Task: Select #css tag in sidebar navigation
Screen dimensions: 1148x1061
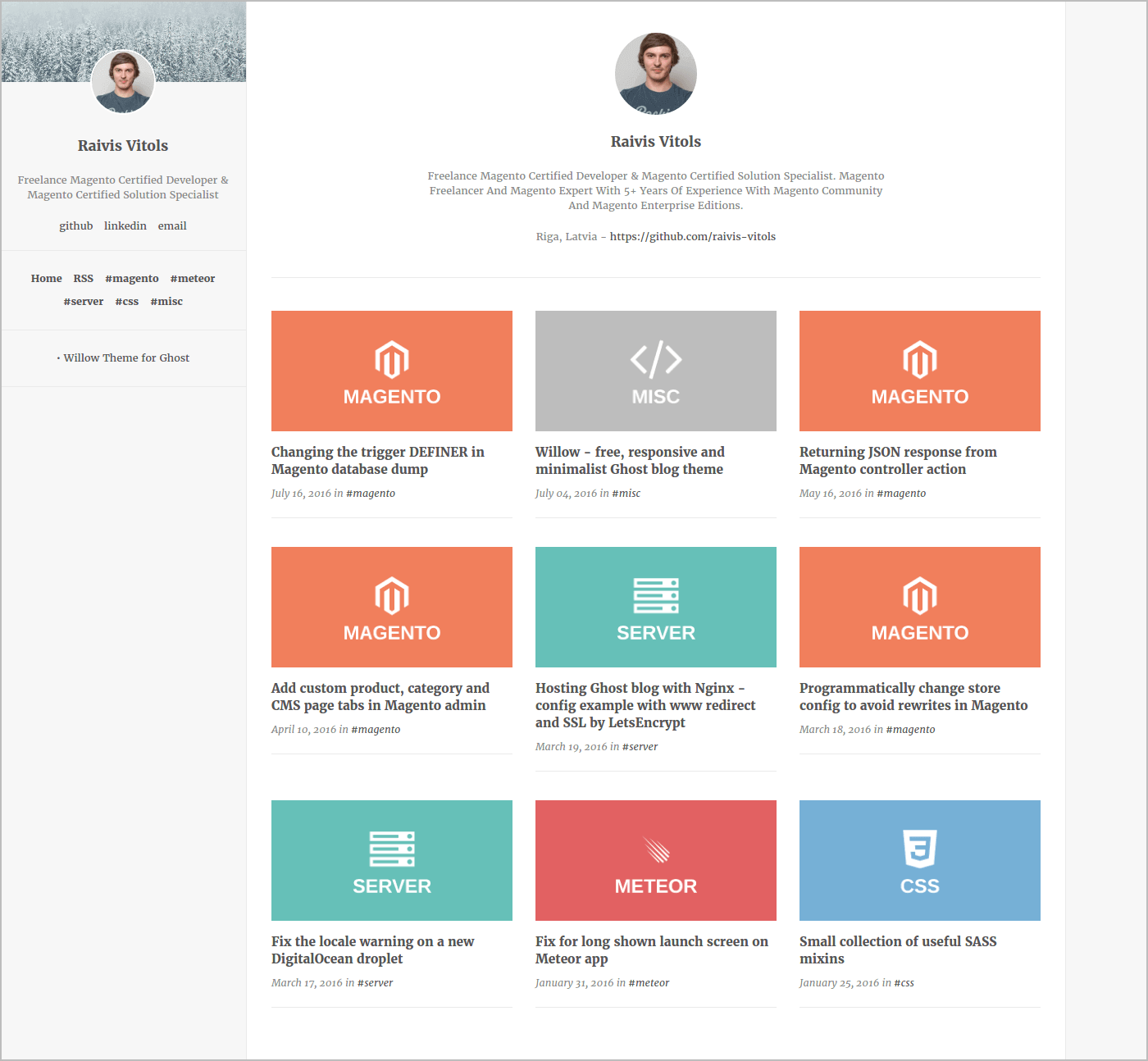Action: pos(127,301)
